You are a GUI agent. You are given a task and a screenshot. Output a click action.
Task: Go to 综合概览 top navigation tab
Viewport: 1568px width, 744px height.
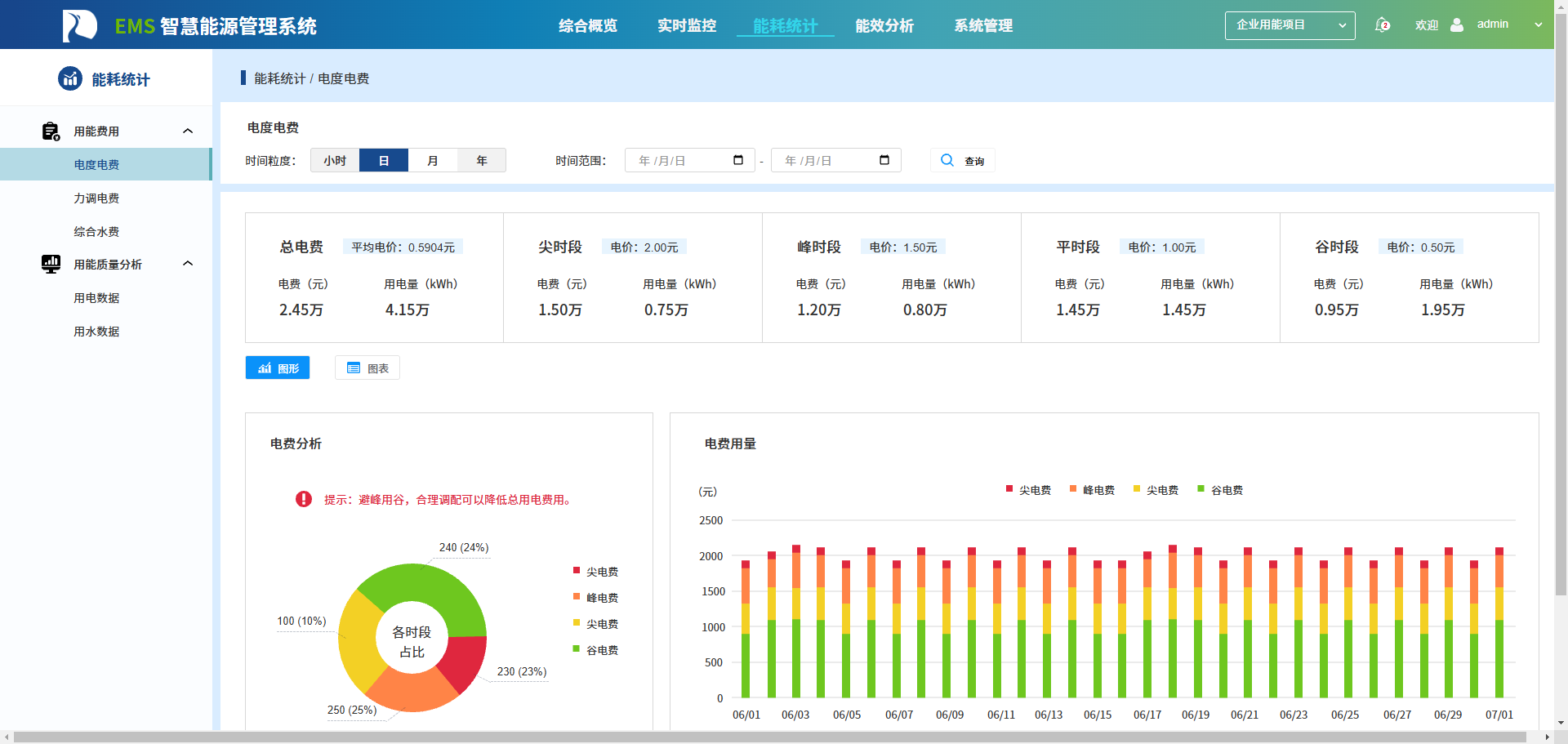[x=588, y=26]
